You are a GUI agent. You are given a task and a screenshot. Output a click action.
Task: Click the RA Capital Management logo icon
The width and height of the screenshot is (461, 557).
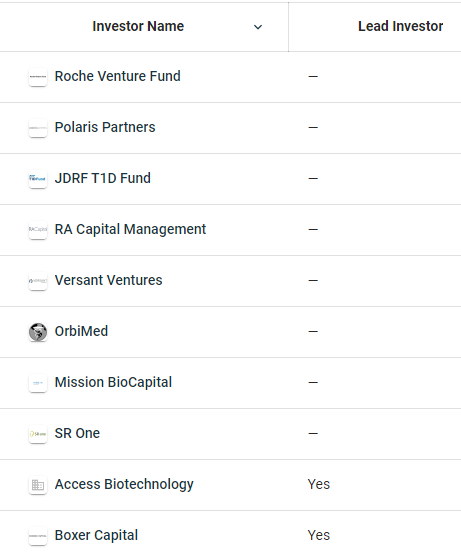pyautogui.click(x=38, y=230)
